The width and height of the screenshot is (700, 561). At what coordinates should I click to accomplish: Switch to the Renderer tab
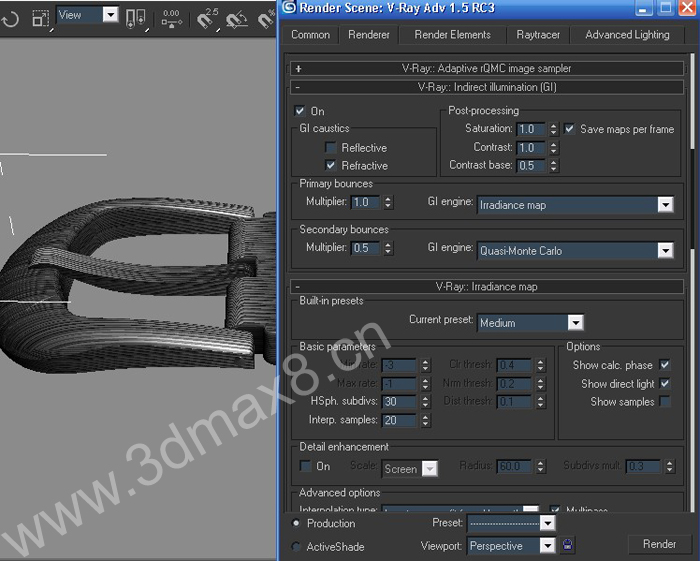pyautogui.click(x=369, y=35)
